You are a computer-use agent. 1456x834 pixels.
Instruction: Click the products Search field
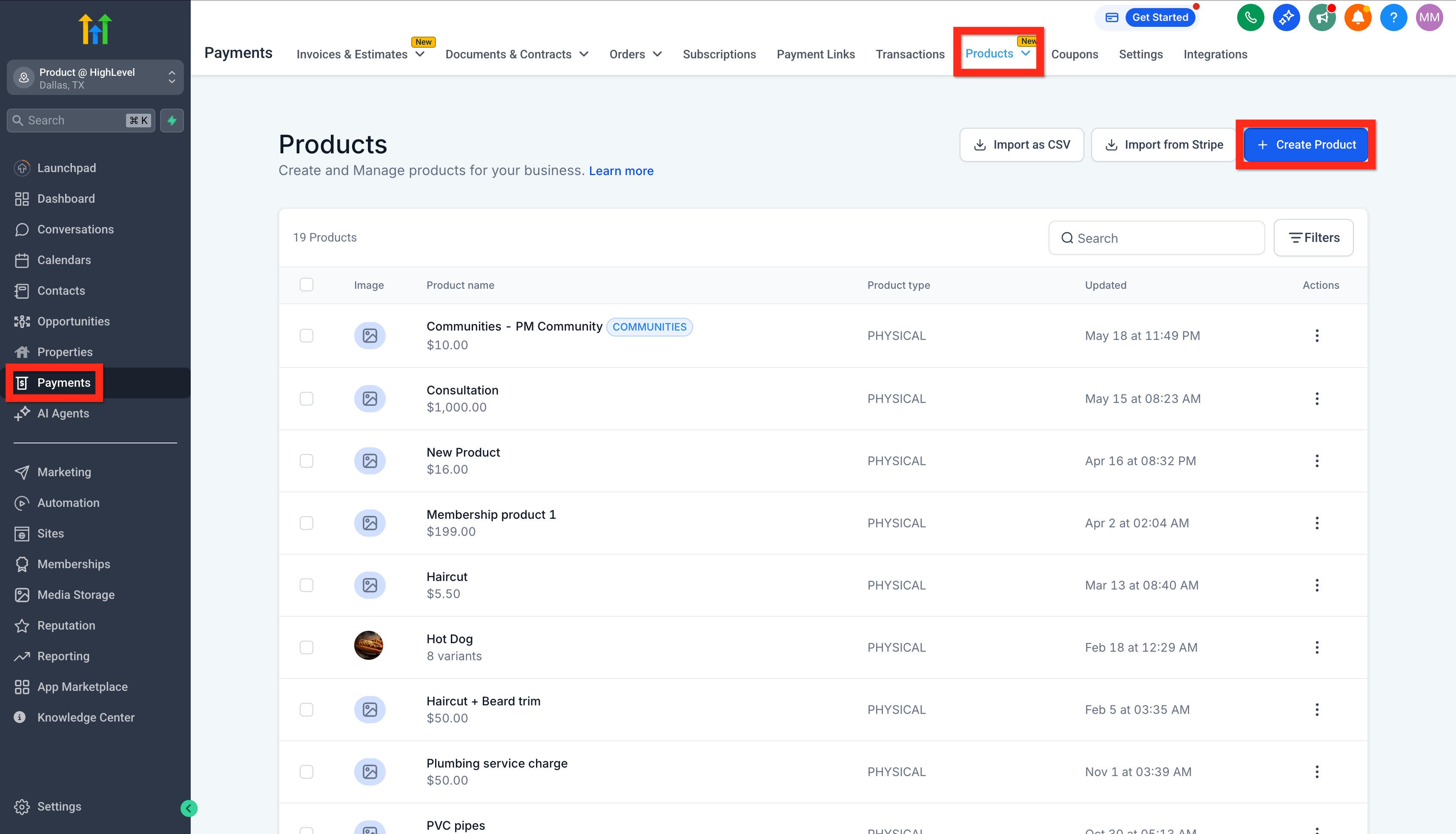pos(1156,238)
